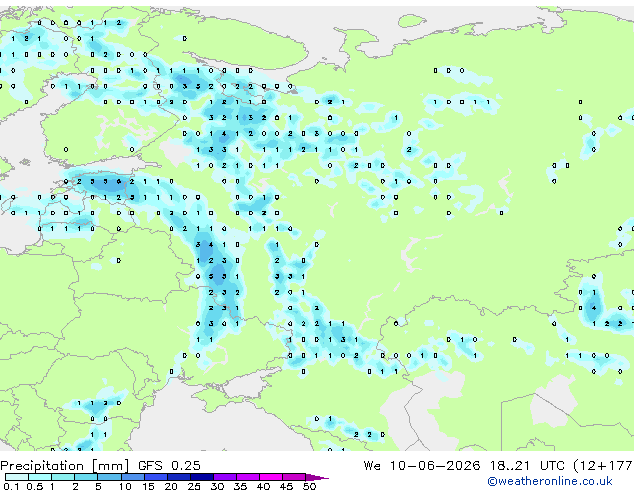The height and width of the screenshot is (490, 634).
Task: Click the legend arrow tip above 50
Action: pos(317,477)
